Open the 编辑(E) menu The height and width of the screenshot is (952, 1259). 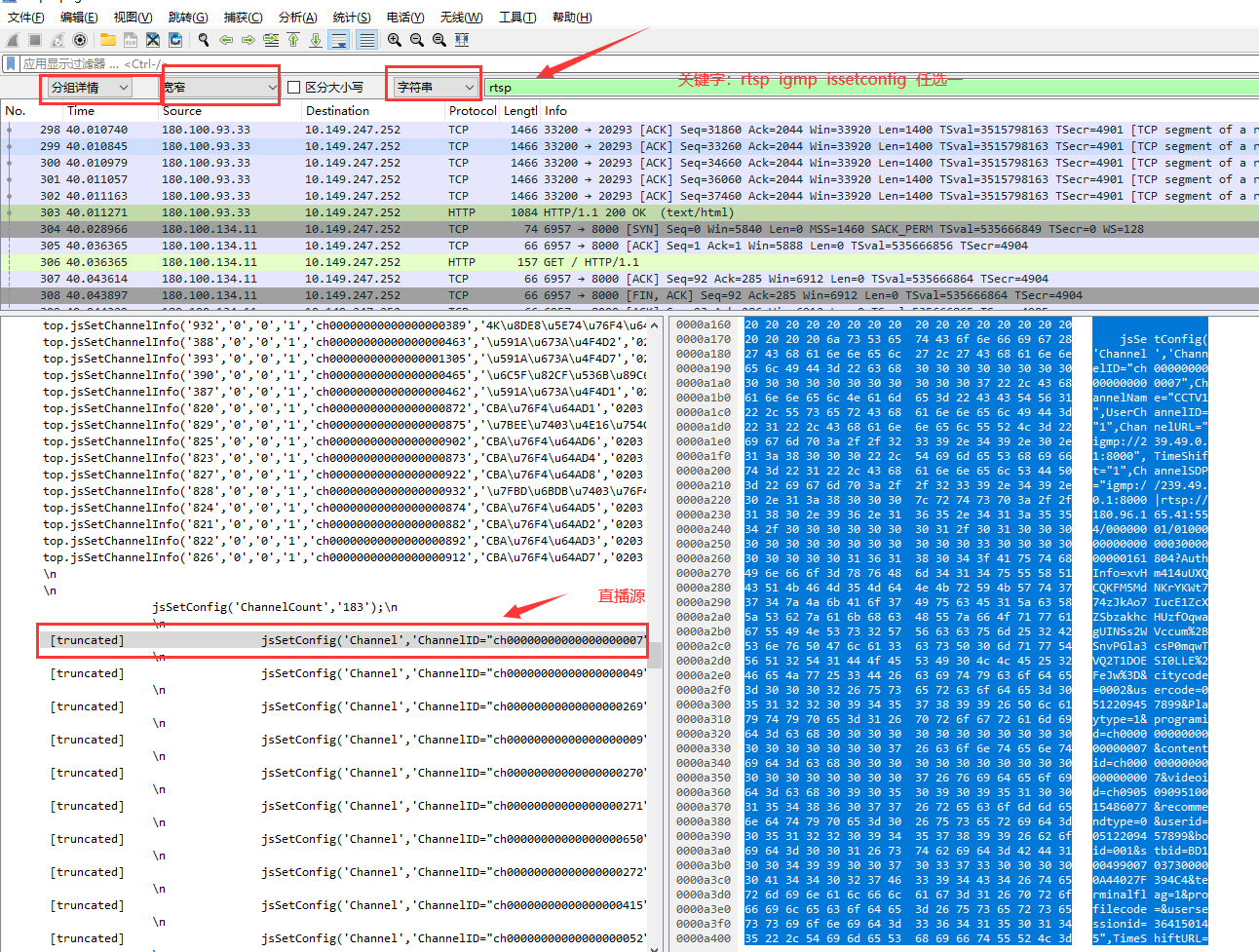(x=79, y=17)
